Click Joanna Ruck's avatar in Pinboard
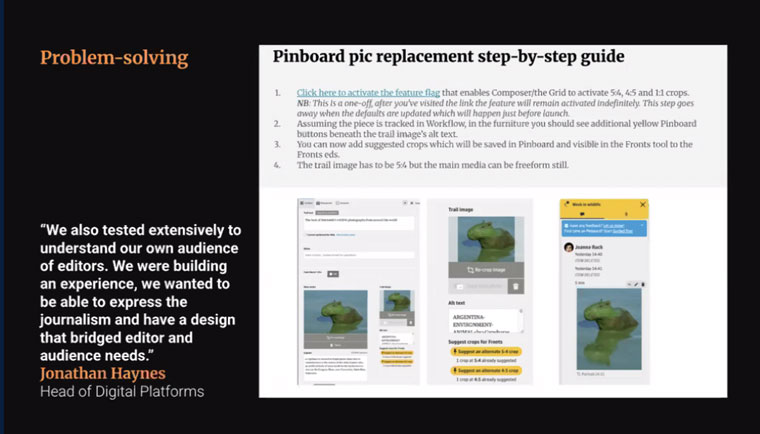 [x=569, y=247]
